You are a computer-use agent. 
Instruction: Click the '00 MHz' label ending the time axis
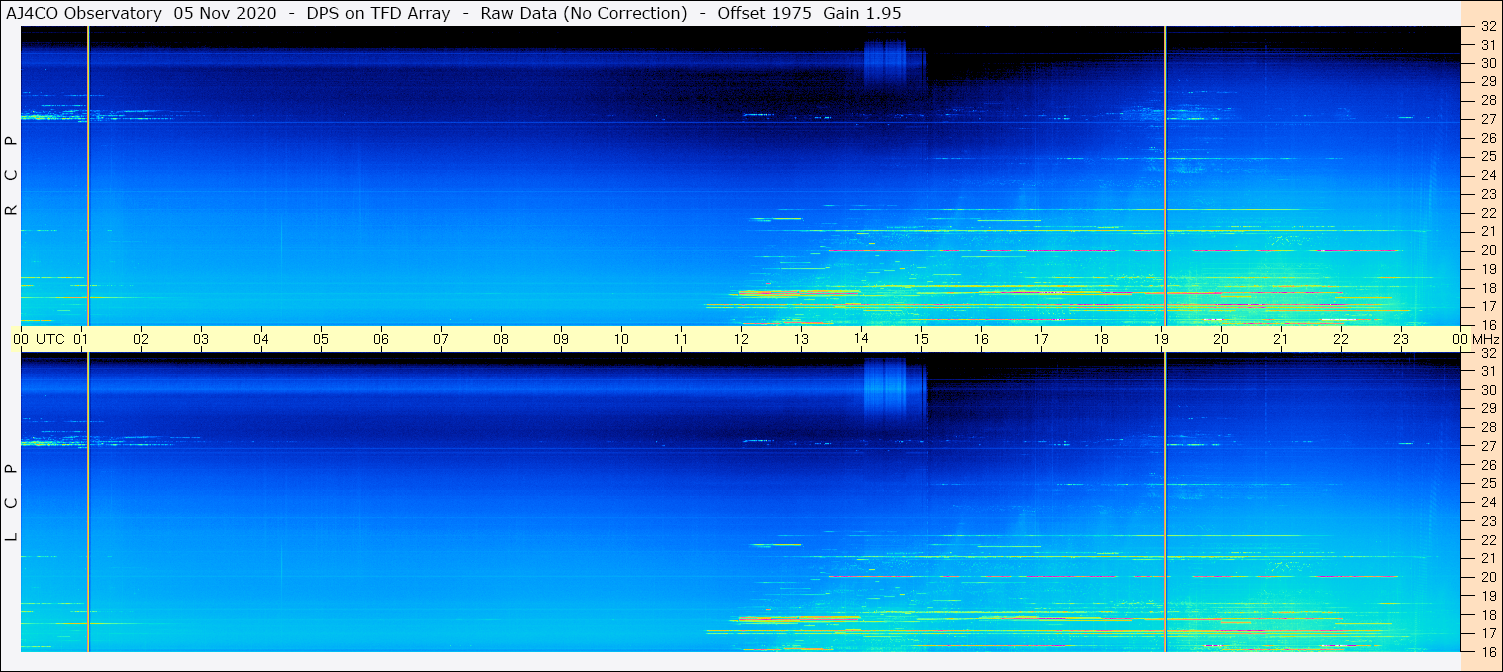coord(1476,339)
